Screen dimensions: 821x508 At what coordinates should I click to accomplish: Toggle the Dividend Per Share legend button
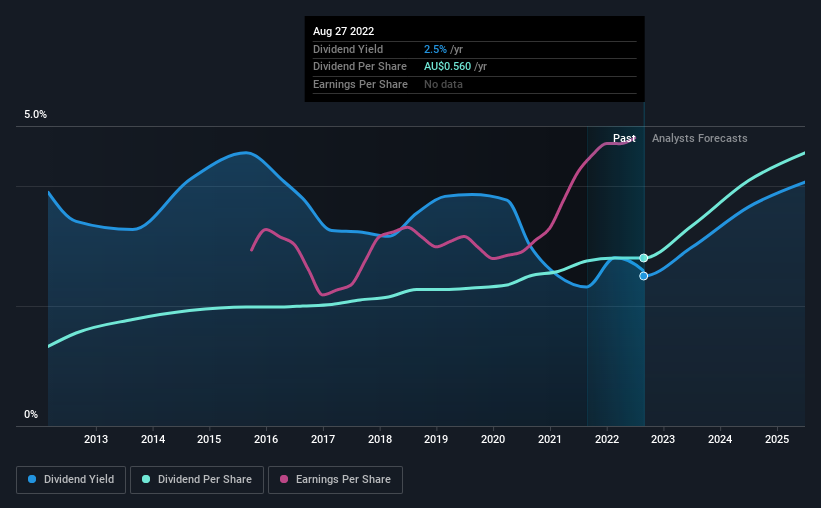click(x=197, y=480)
